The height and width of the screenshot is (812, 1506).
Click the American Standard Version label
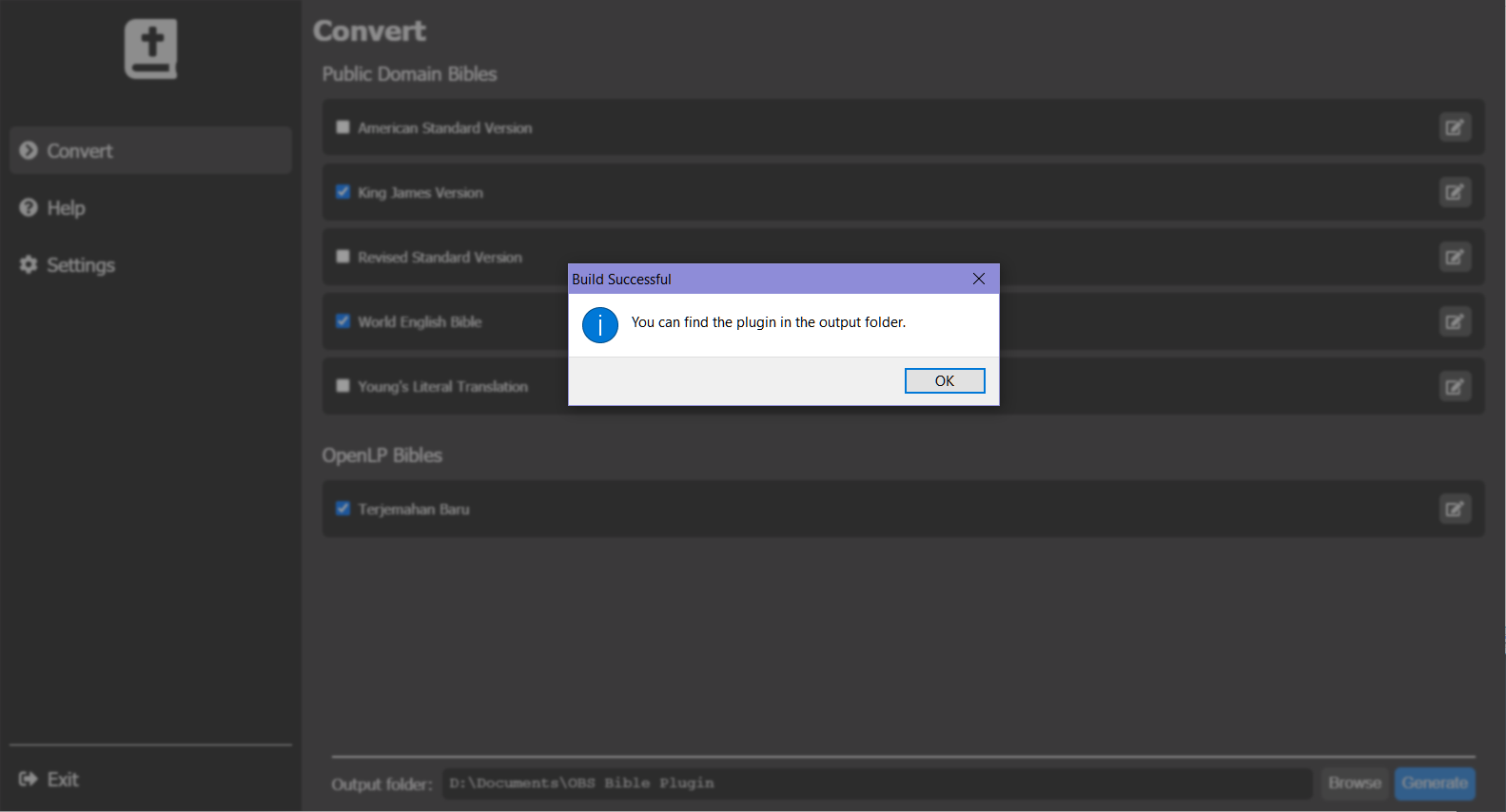(445, 127)
